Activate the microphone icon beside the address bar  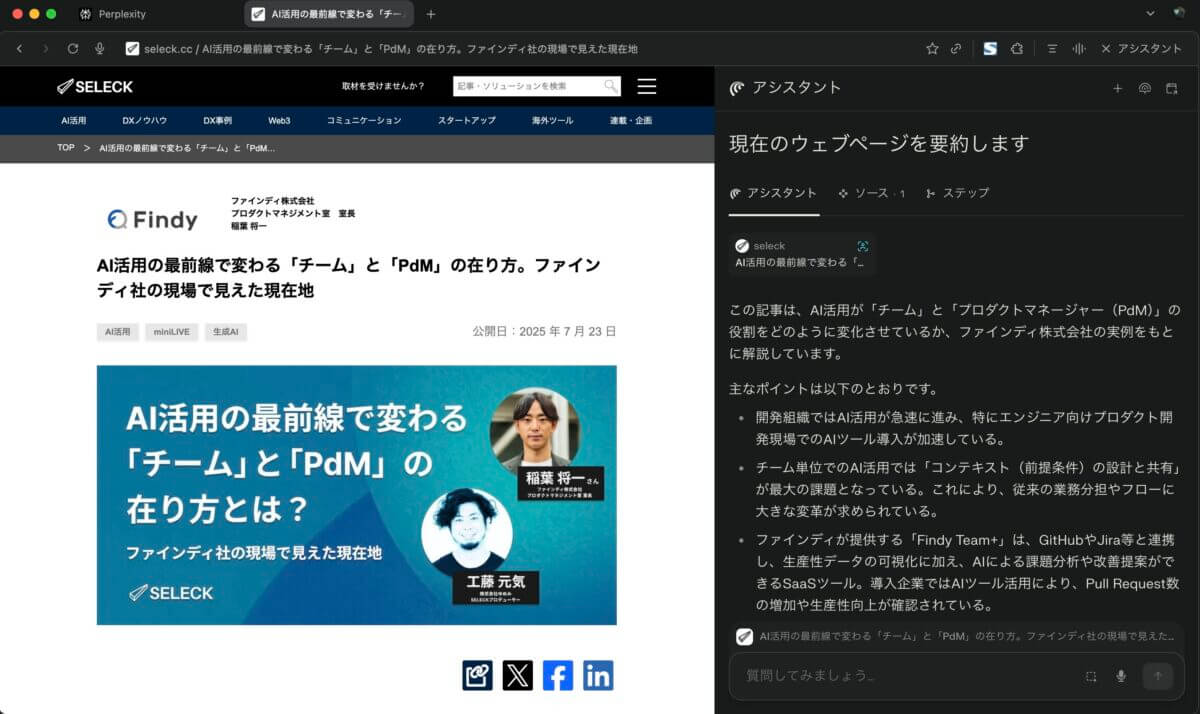click(100, 48)
